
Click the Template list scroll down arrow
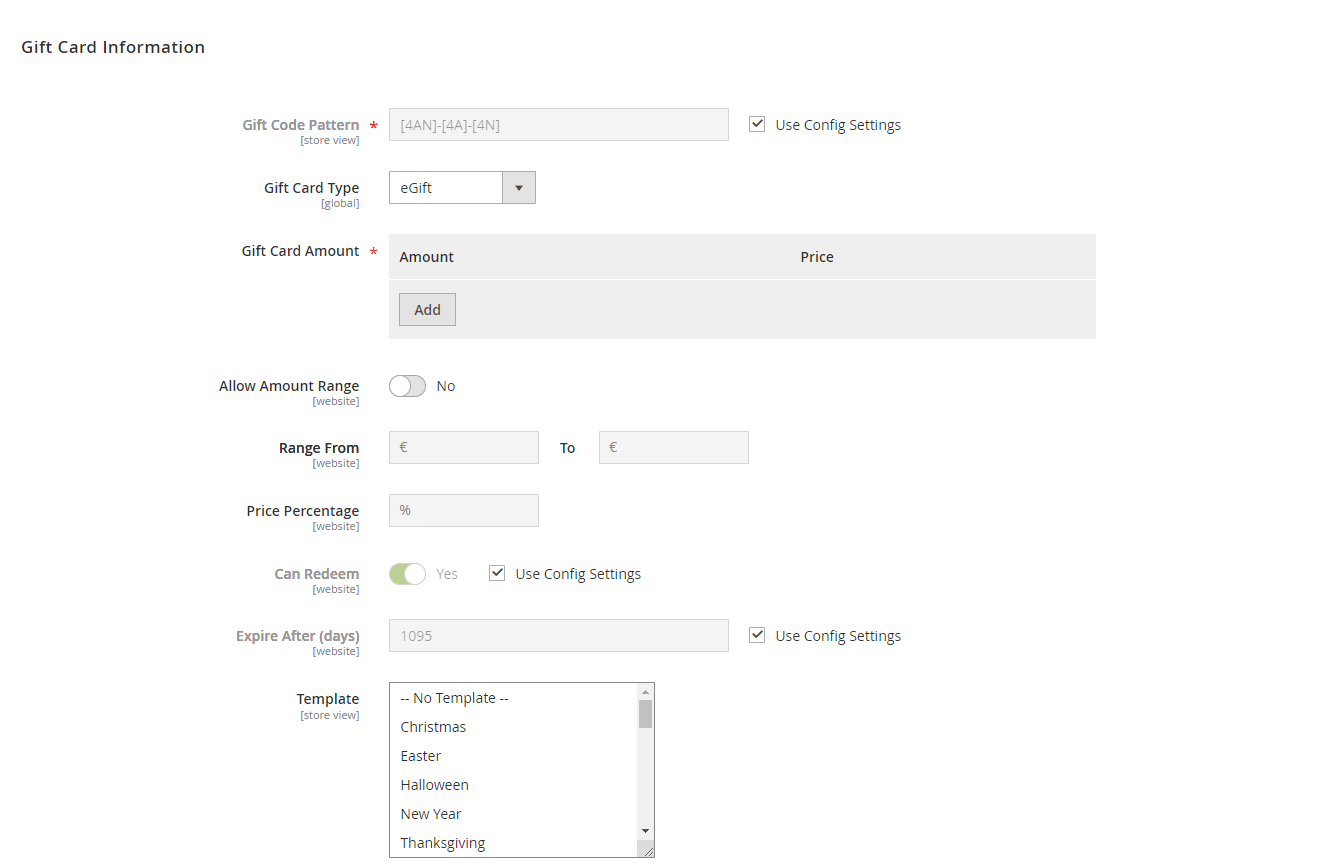[x=645, y=831]
